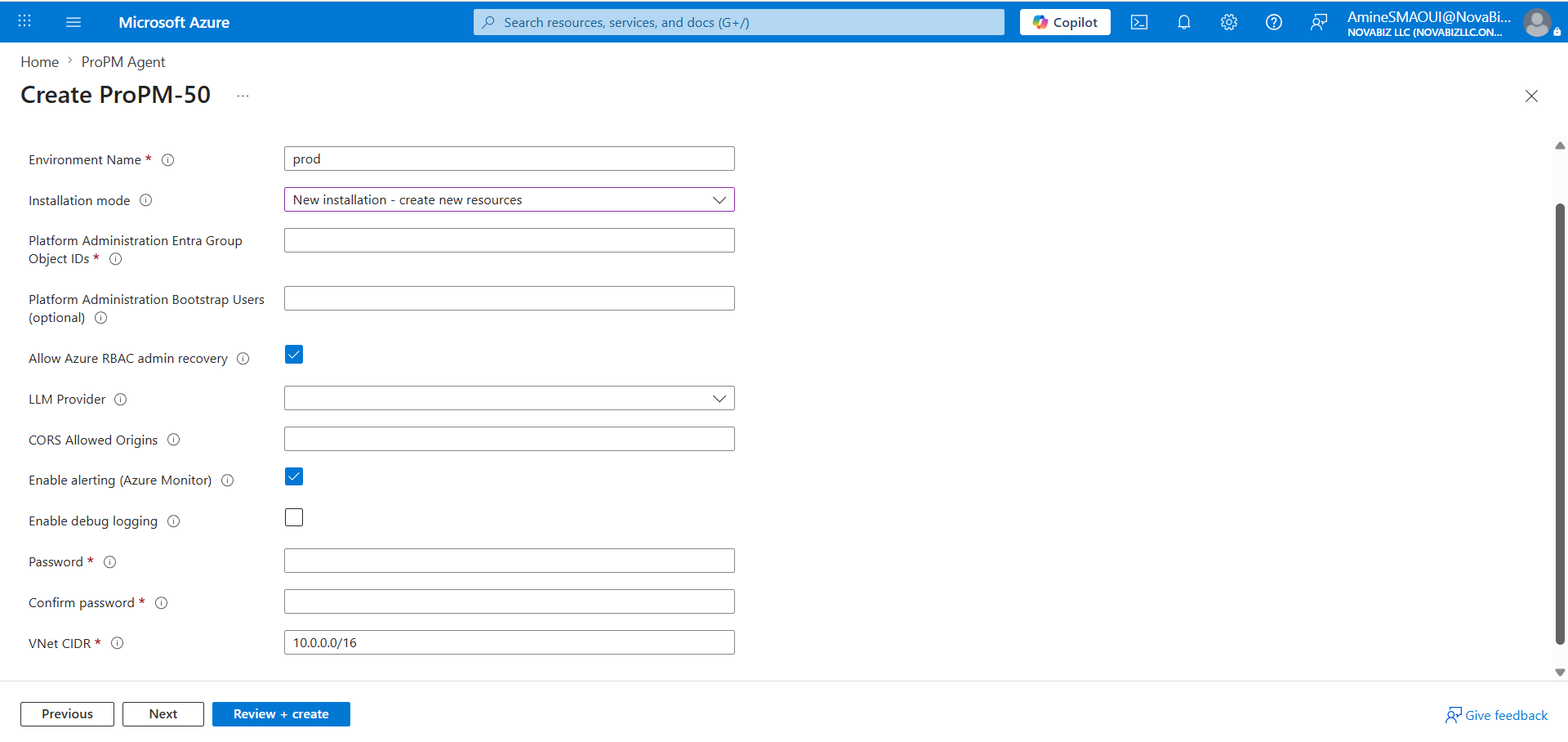
Task: Open the top bar feedback icon
Action: tap(1319, 22)
